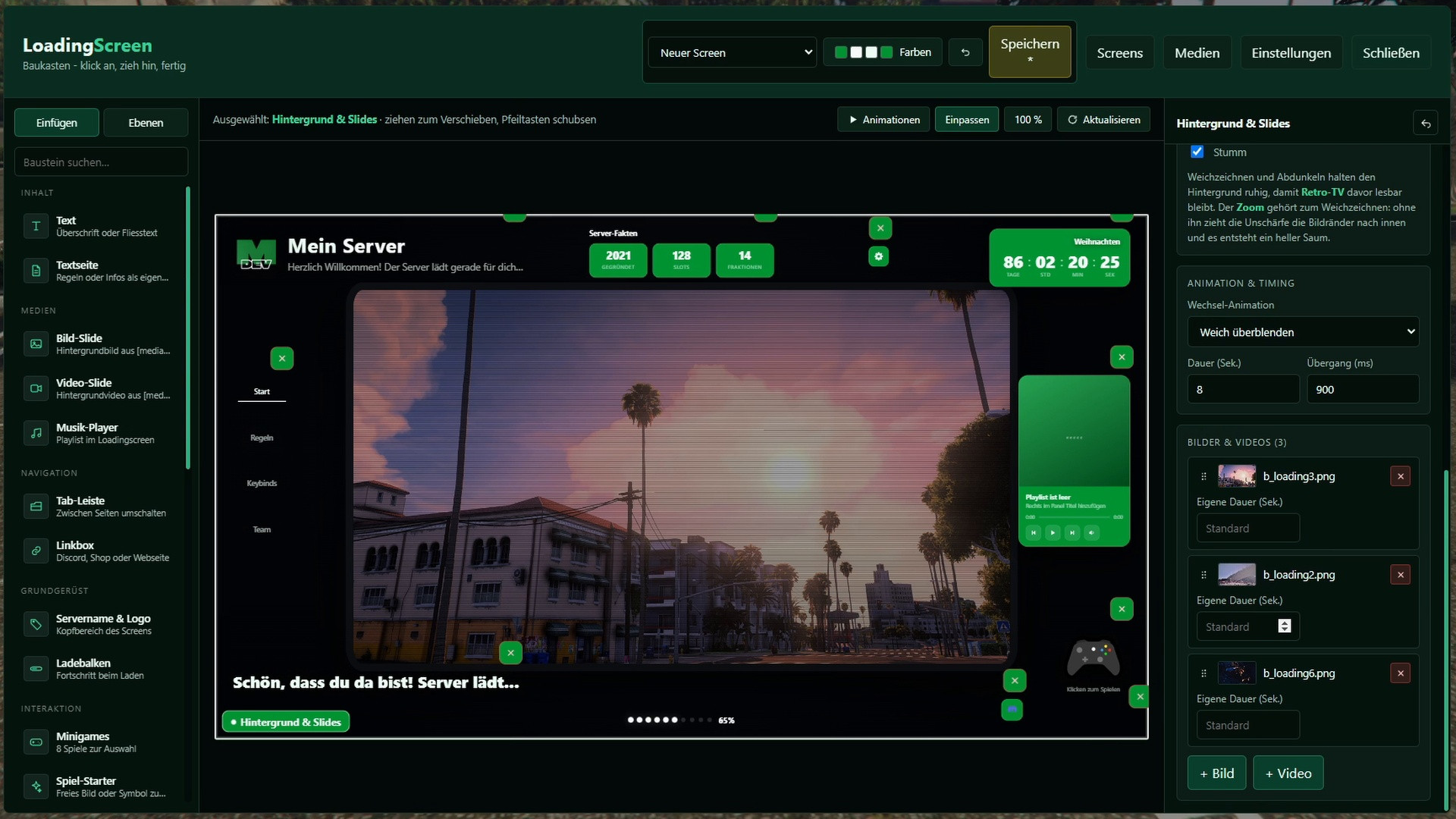Click the Übergang (ms) field showing 900
Screen dimensions: 1456x819
(x=1363, y=390)
